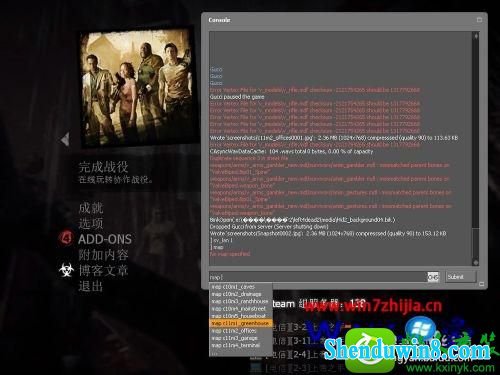
Task: Click the console command input field
Action: click(318, 277)
